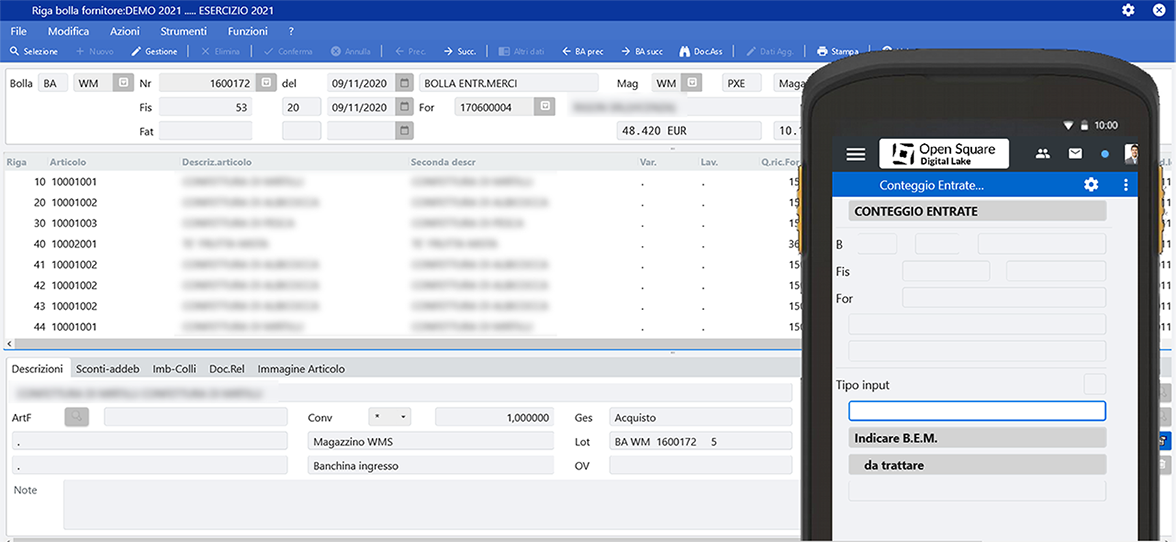Click the Articolo column header
This screenshot has height=542, width=1176.
68,162
